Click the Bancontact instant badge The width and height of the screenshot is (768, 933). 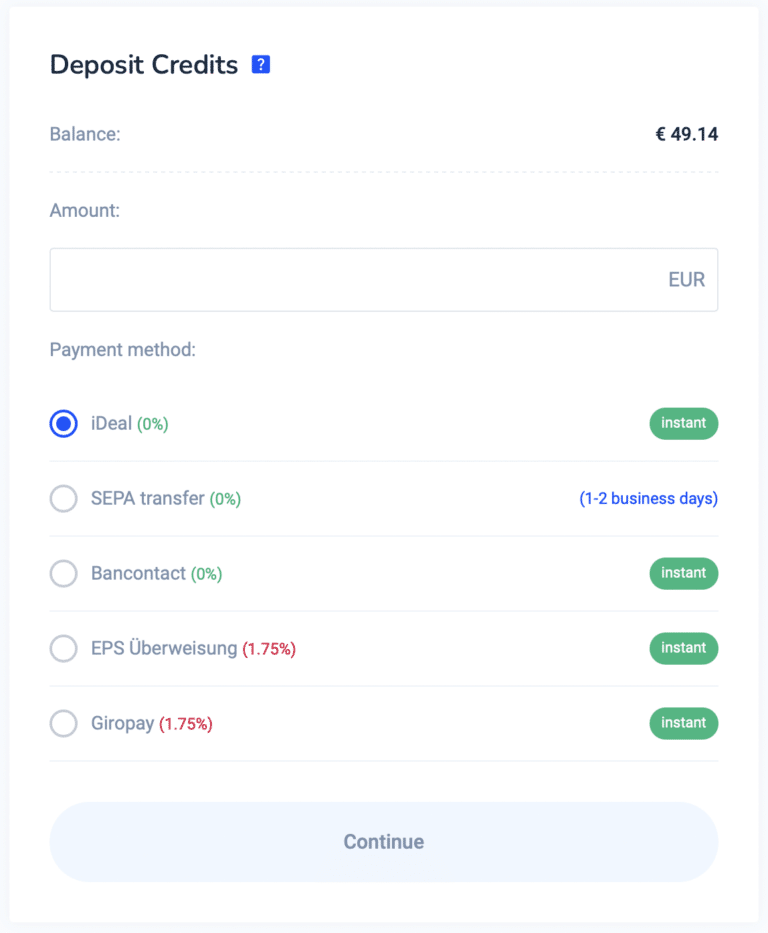(684, 574)
